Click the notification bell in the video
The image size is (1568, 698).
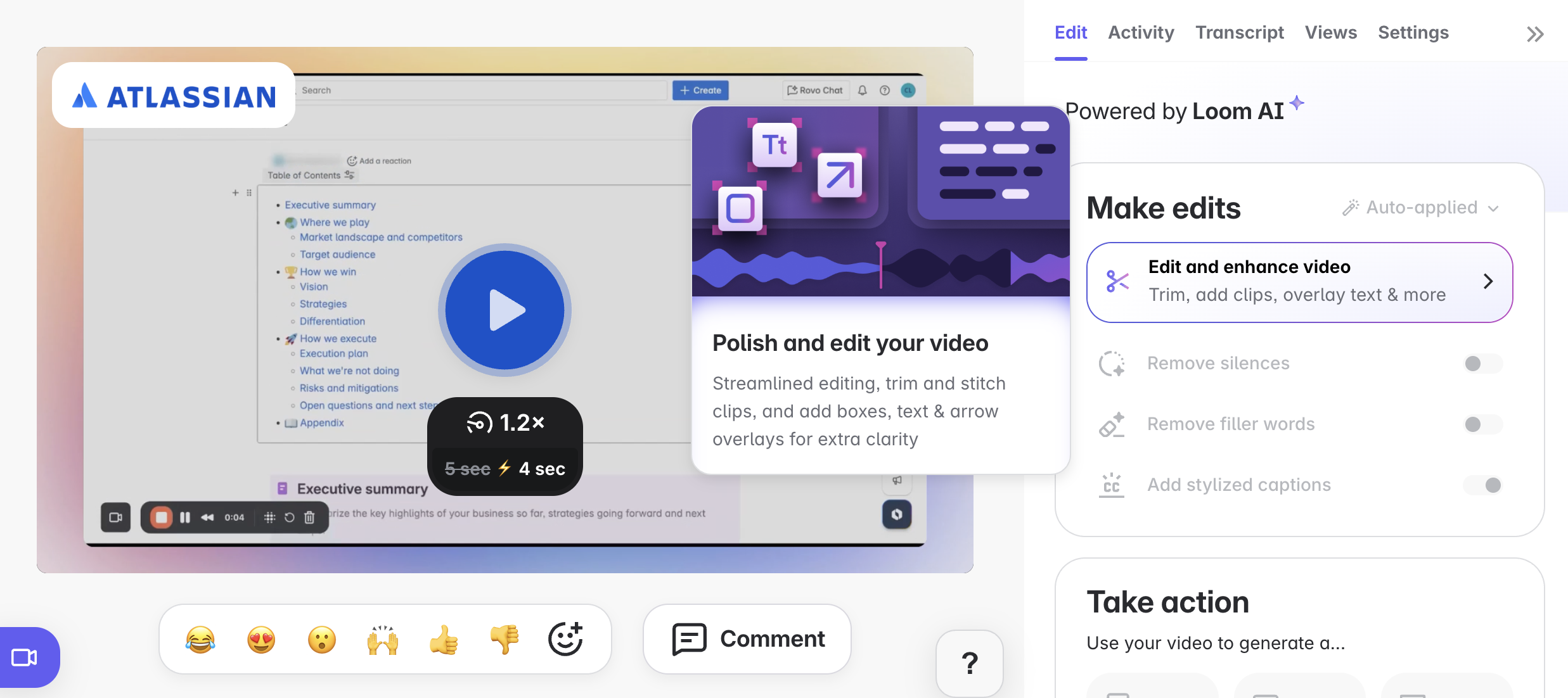pos(862,91)
